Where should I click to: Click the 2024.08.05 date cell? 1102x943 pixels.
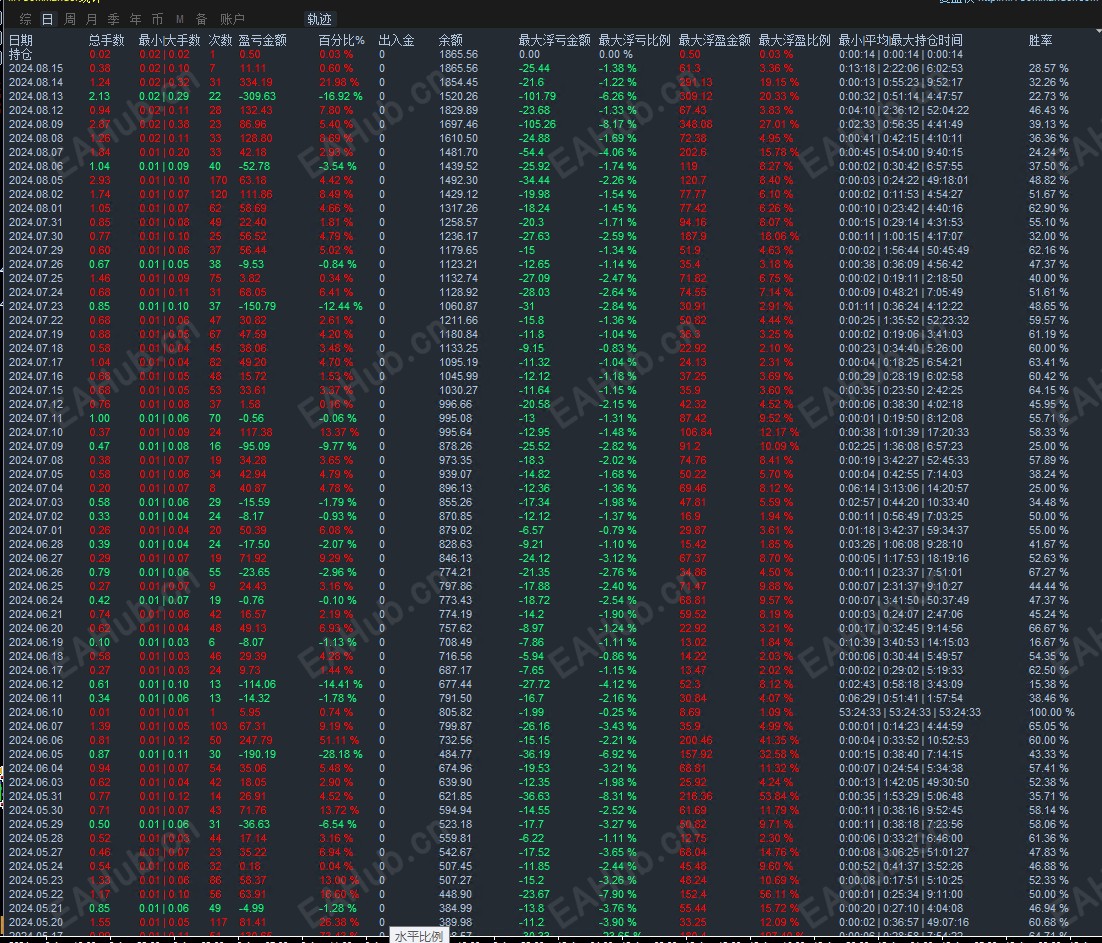pyautogui.click(x=36, y=181)
